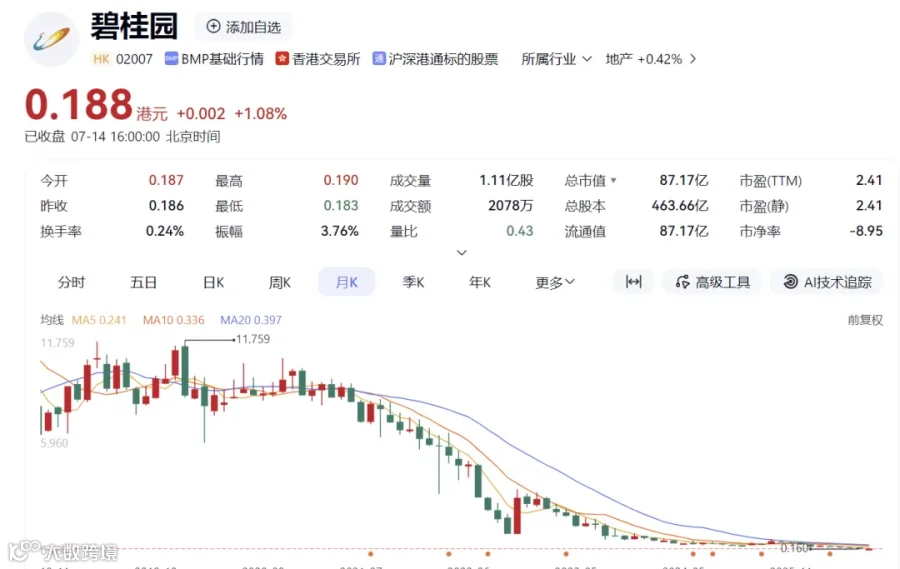Click the 5.960 y-axis price label
Image resolution: width=900 pixels, height=569 pixels.
pos(54,443)
